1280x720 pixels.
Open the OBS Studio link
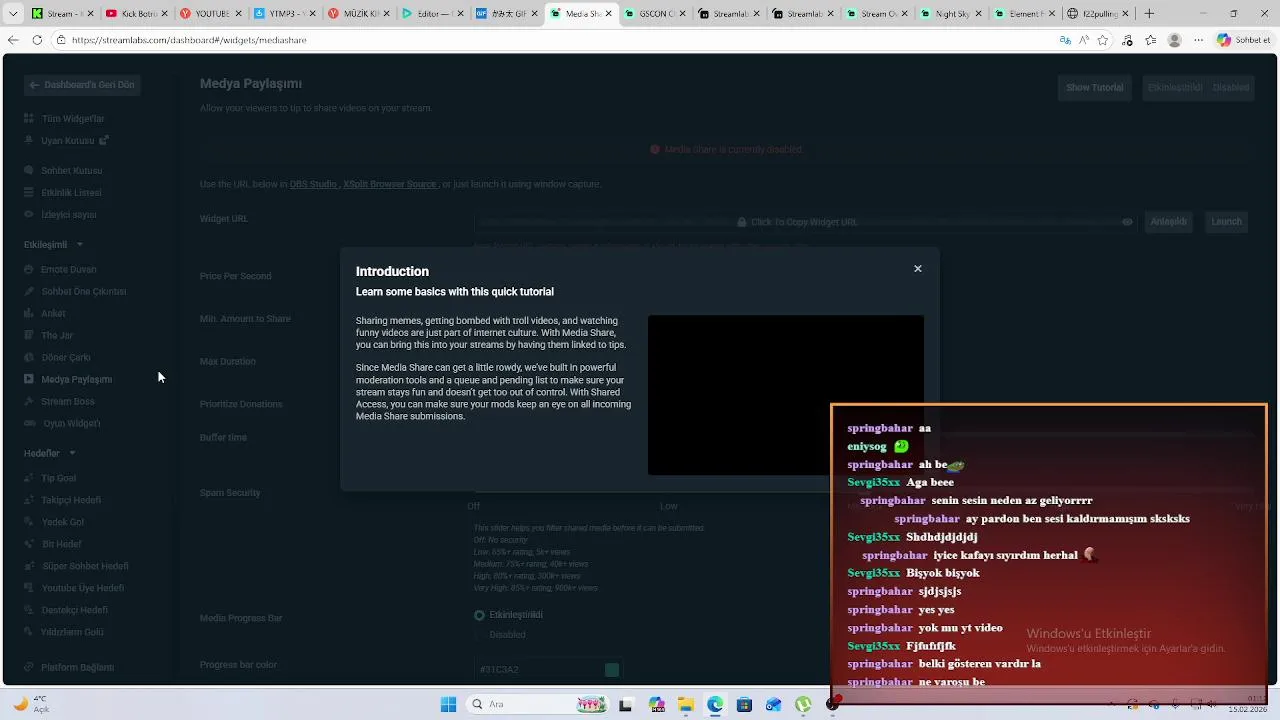click(x=313, y=184)
